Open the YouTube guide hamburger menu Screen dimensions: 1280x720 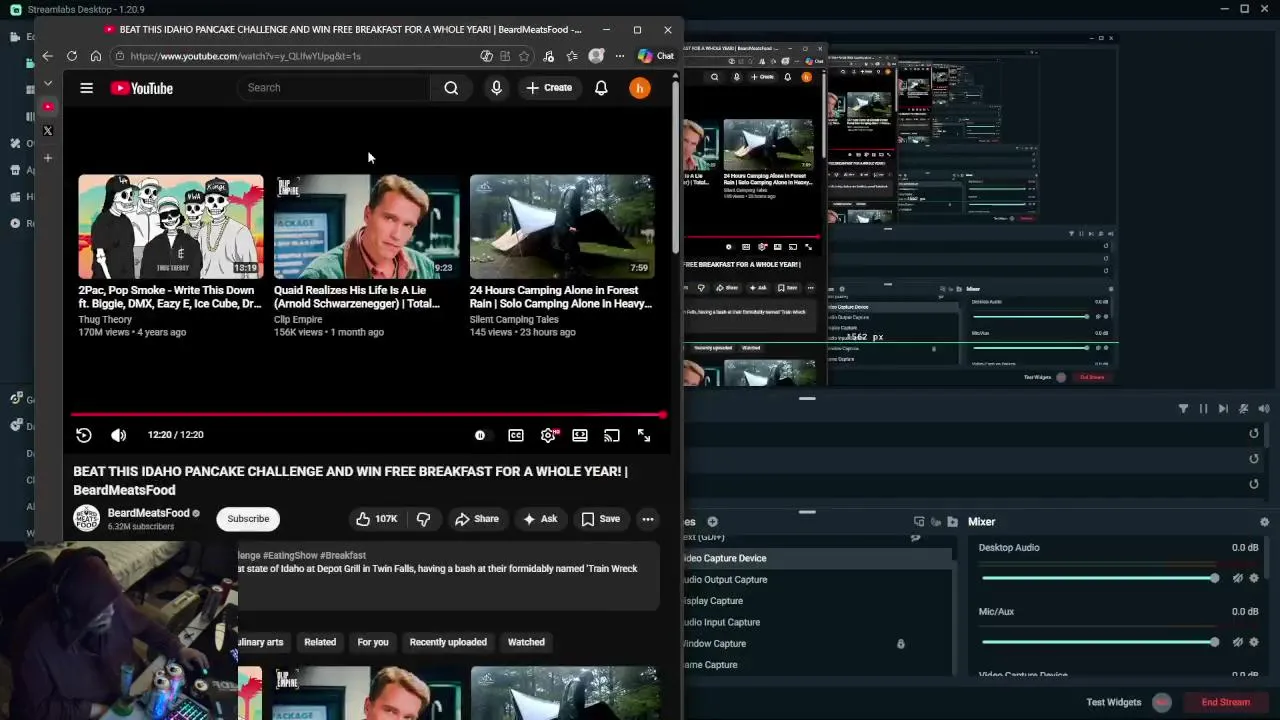point(87,88)
